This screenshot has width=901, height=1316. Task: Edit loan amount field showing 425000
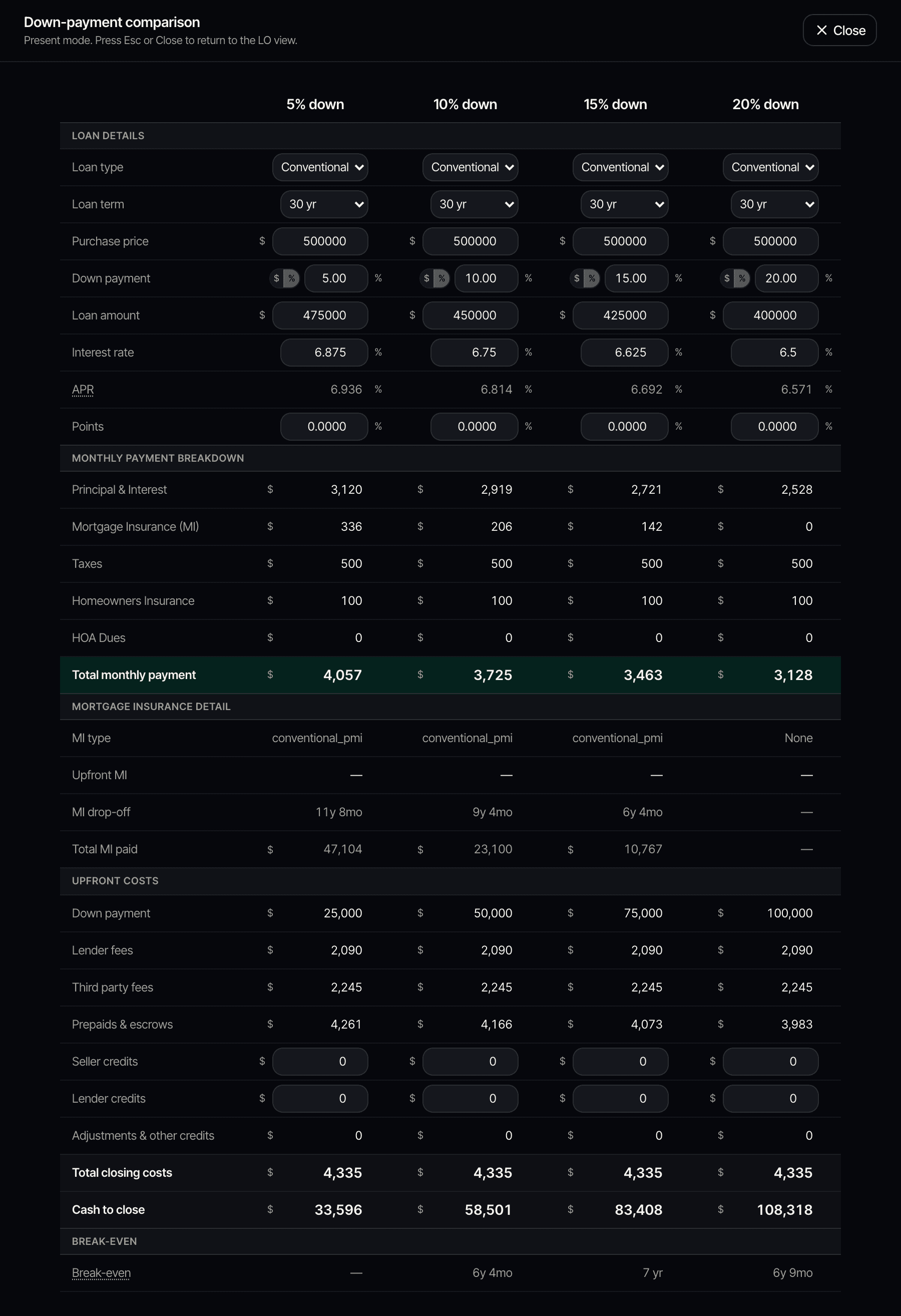tap(620, 315)
